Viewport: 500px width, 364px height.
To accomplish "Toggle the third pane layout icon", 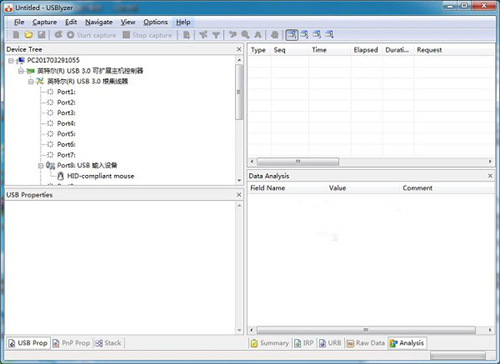I will point(317,34).
